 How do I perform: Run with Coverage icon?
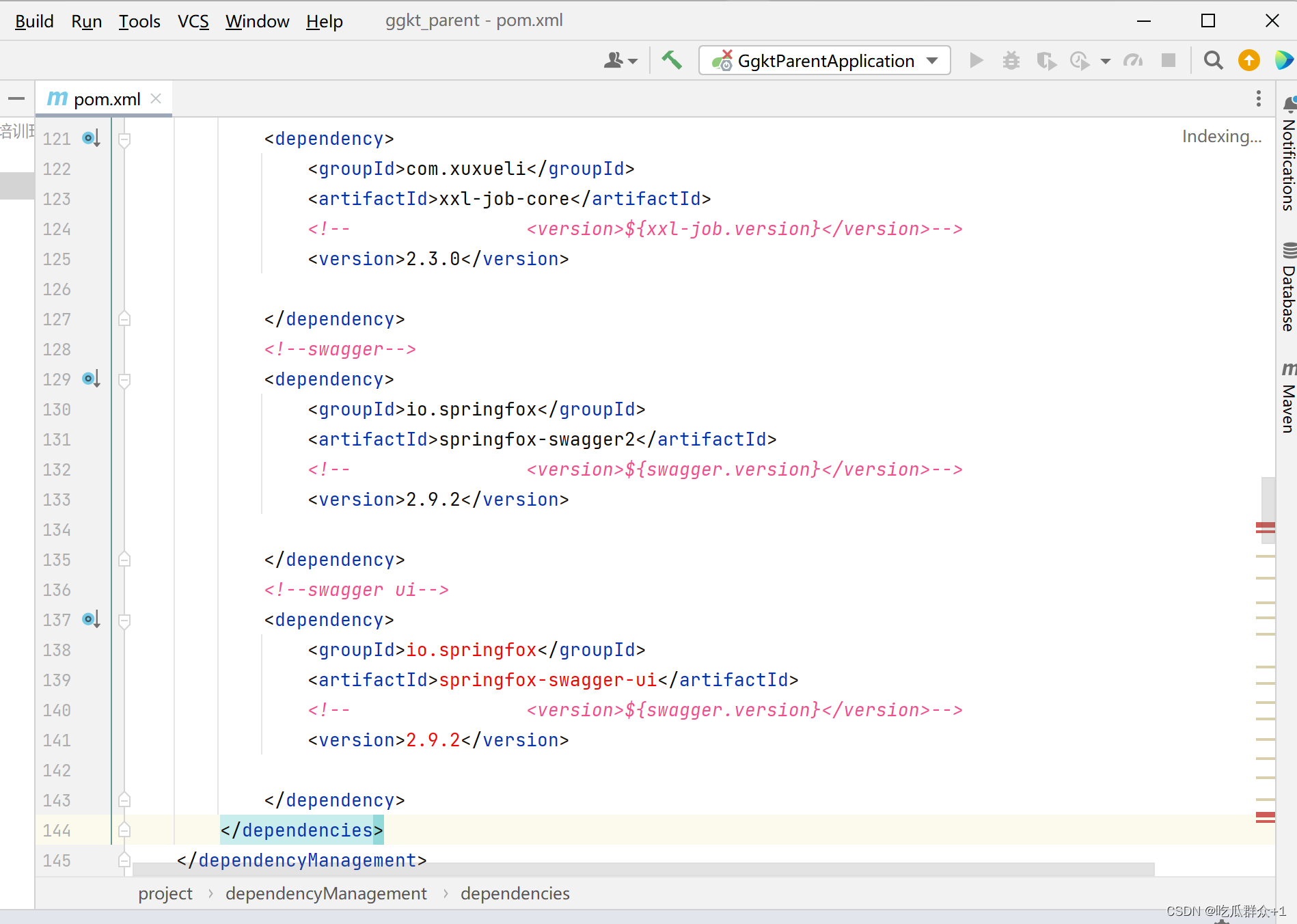(x=1046, y=61)
